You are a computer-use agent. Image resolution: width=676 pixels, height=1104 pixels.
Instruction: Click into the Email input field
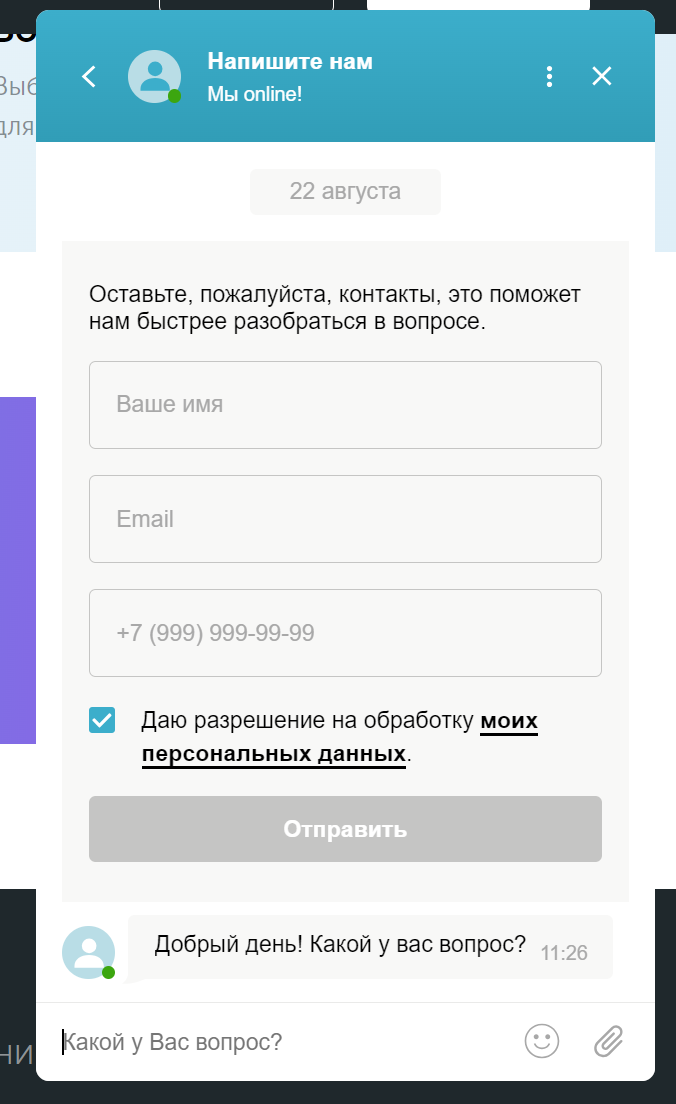(x=345, y=519)
